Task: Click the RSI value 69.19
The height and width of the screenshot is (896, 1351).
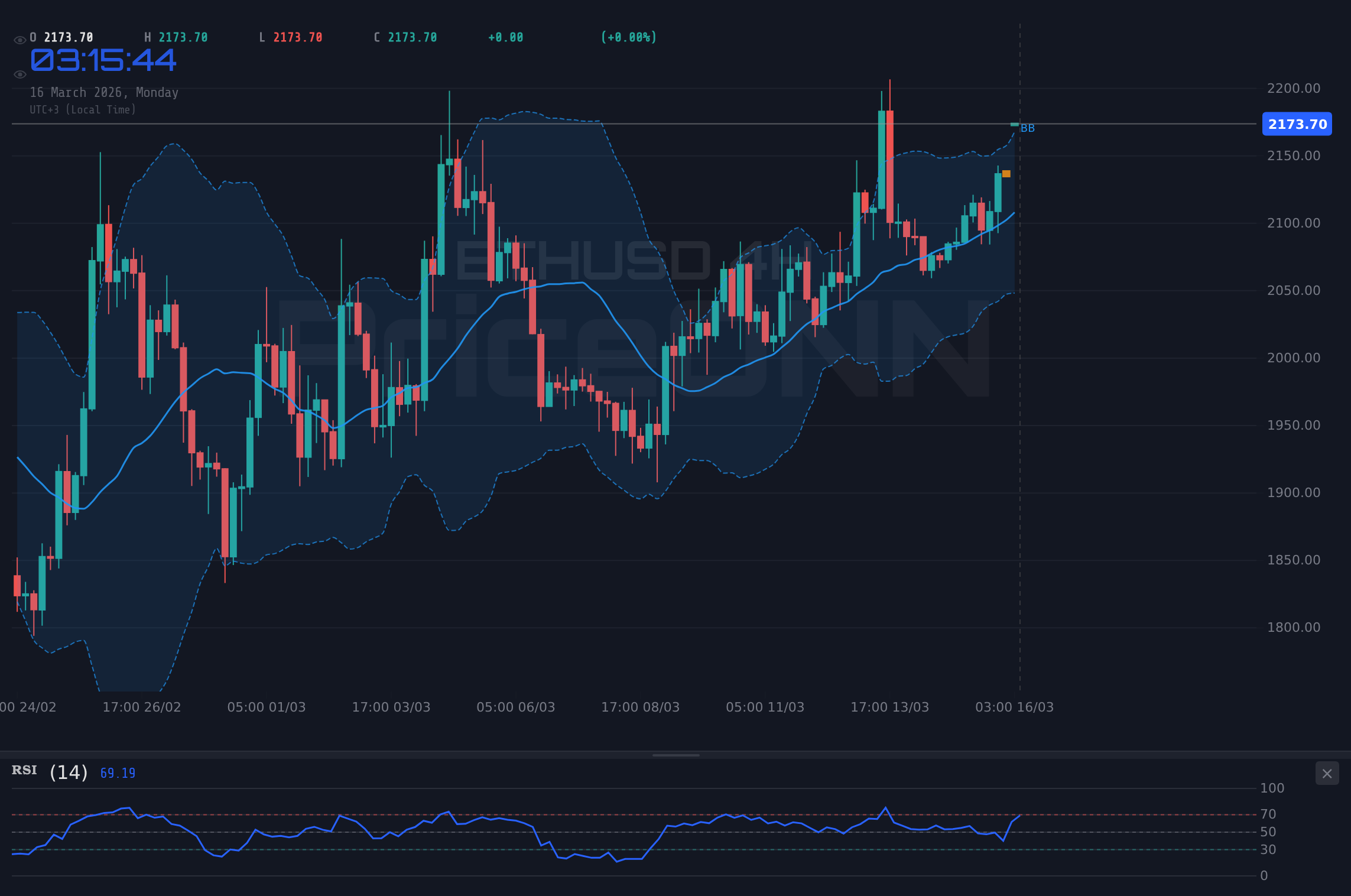Action: [x=118, y=772]
